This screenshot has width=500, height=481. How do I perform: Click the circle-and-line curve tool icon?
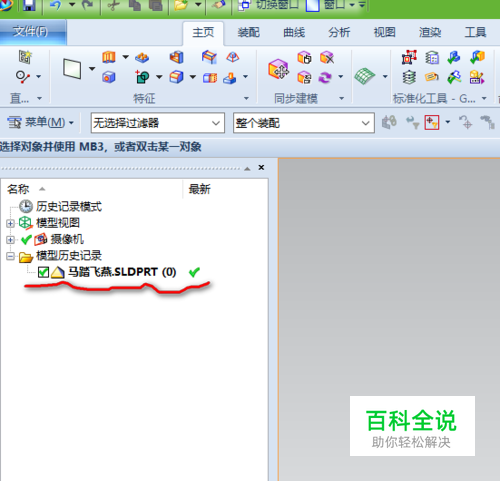point(23,77)
